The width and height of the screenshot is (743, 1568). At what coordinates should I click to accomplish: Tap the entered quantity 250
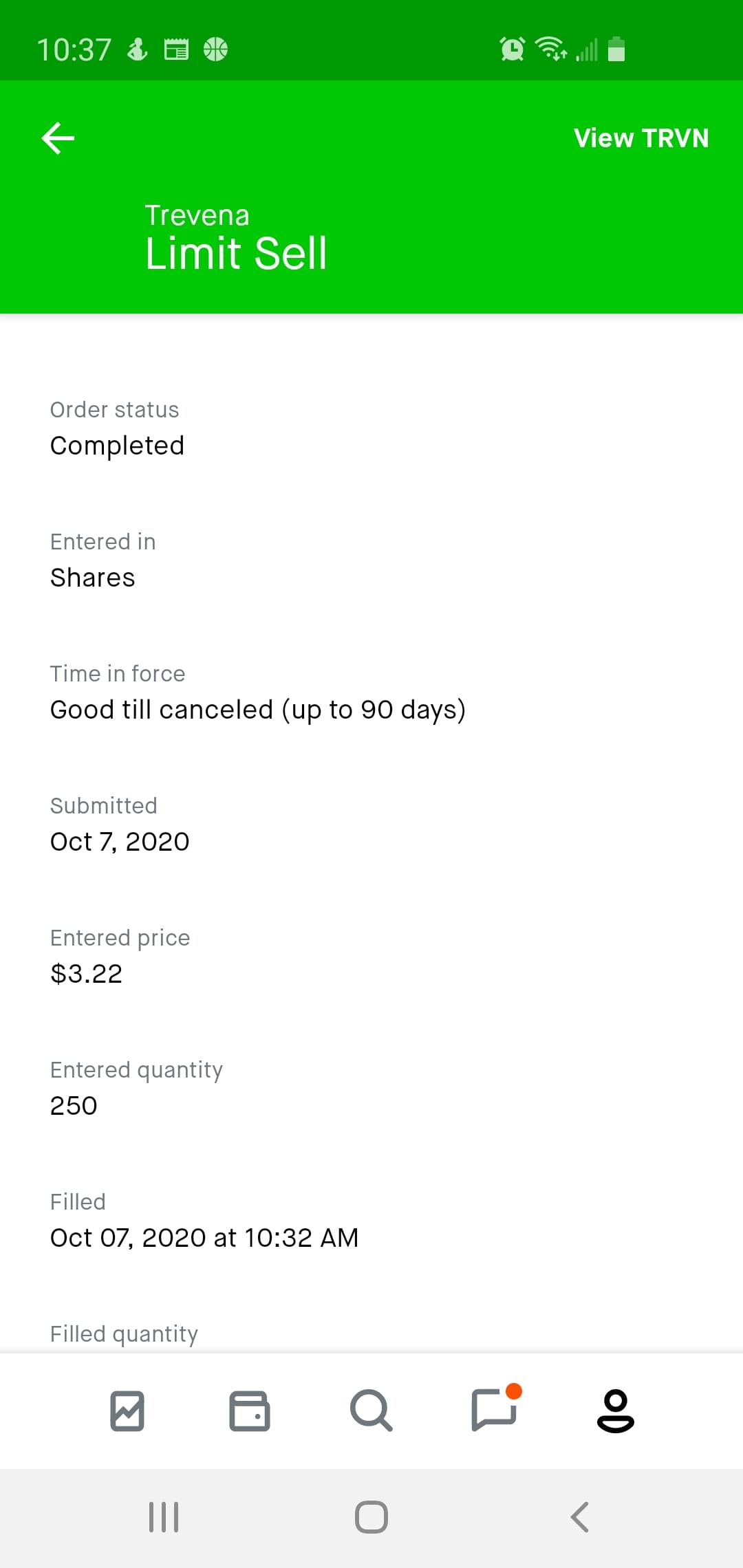(x=74, y=1106)
